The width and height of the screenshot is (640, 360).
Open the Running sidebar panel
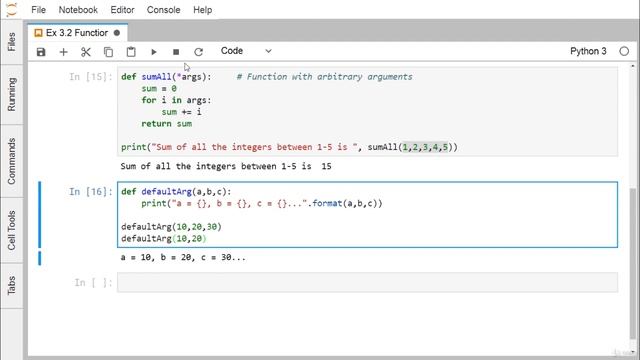click(x=11, y=94)
